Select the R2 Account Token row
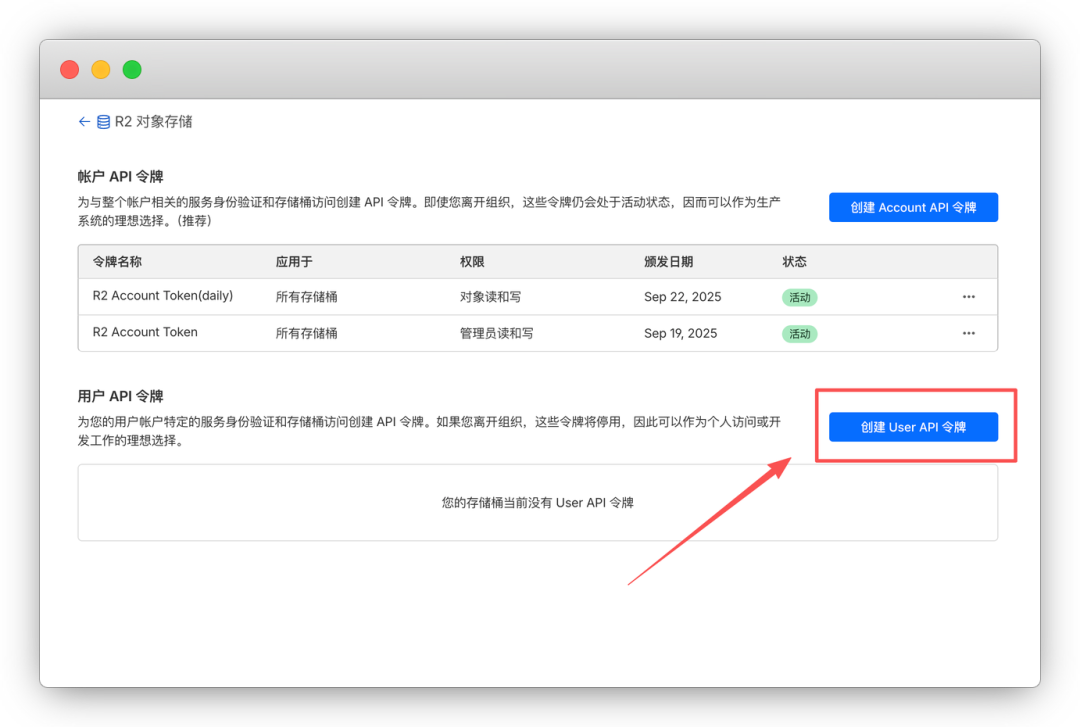Viewport: 1080px width, 727px height. click(400, 333)
